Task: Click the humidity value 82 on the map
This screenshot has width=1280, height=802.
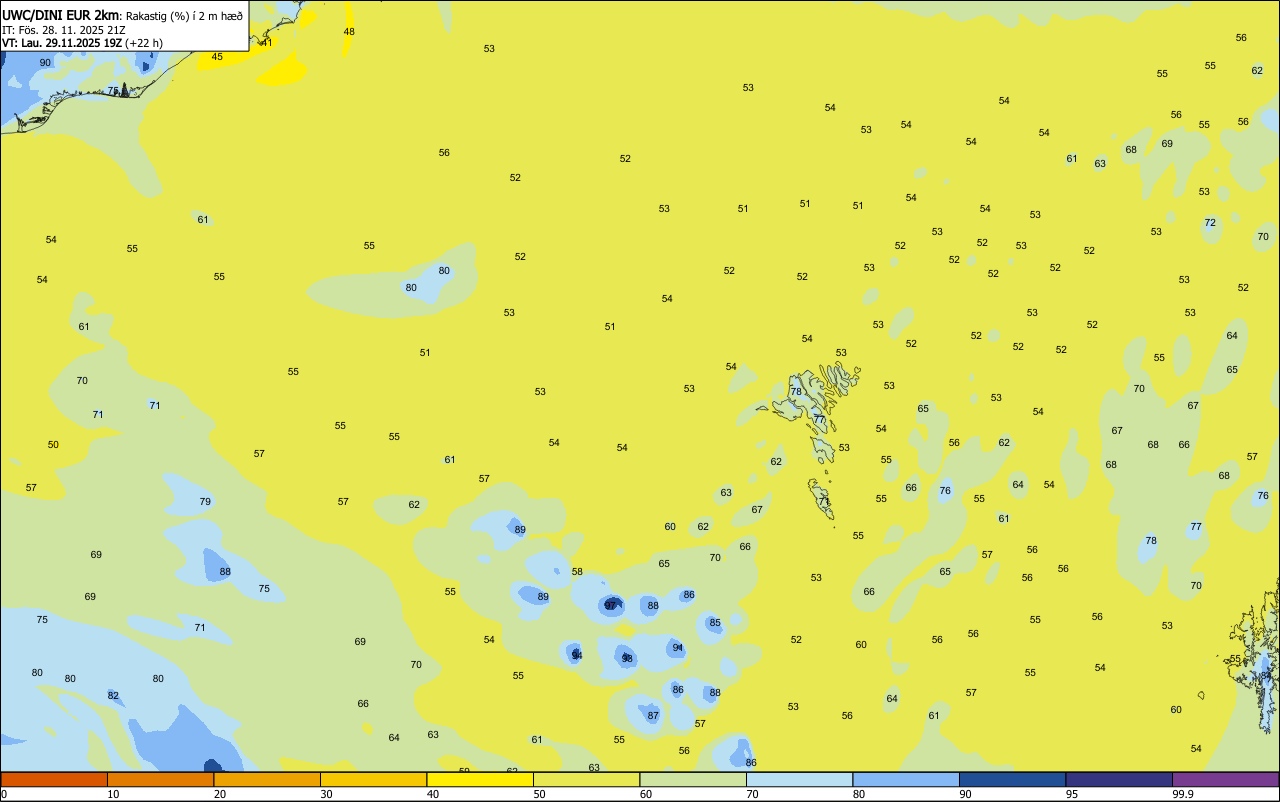Action: pyautogui.click(x=113, y=695)
